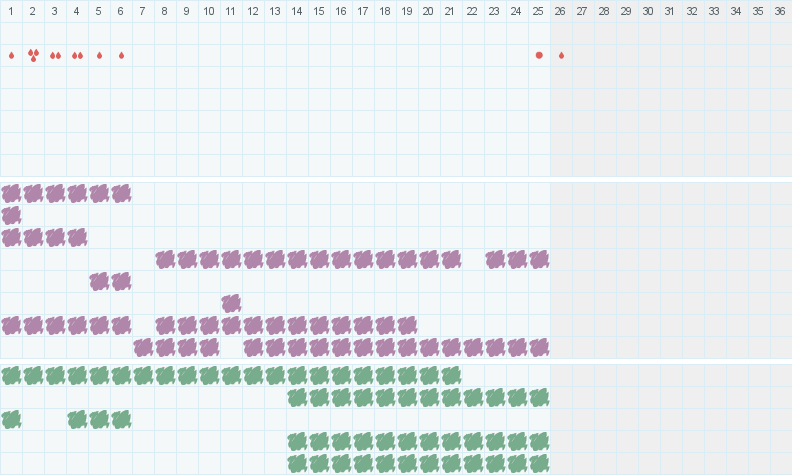Select the blood drop on day 6
Image resolution: width=792 pixels, height=475 pixels.
[x=121, y=55]
